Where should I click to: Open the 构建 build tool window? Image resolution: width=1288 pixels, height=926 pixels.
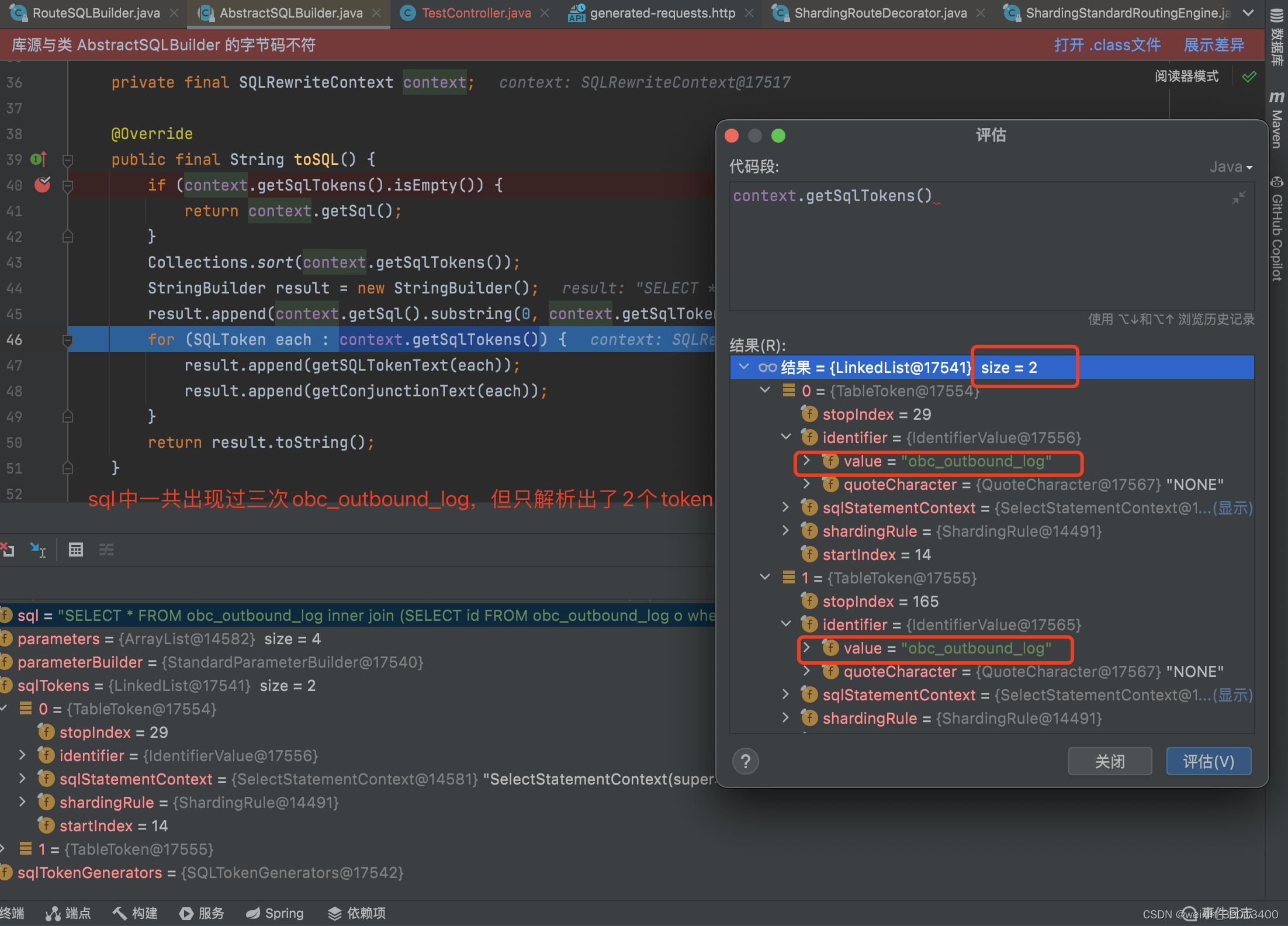(x=136, y=913)
